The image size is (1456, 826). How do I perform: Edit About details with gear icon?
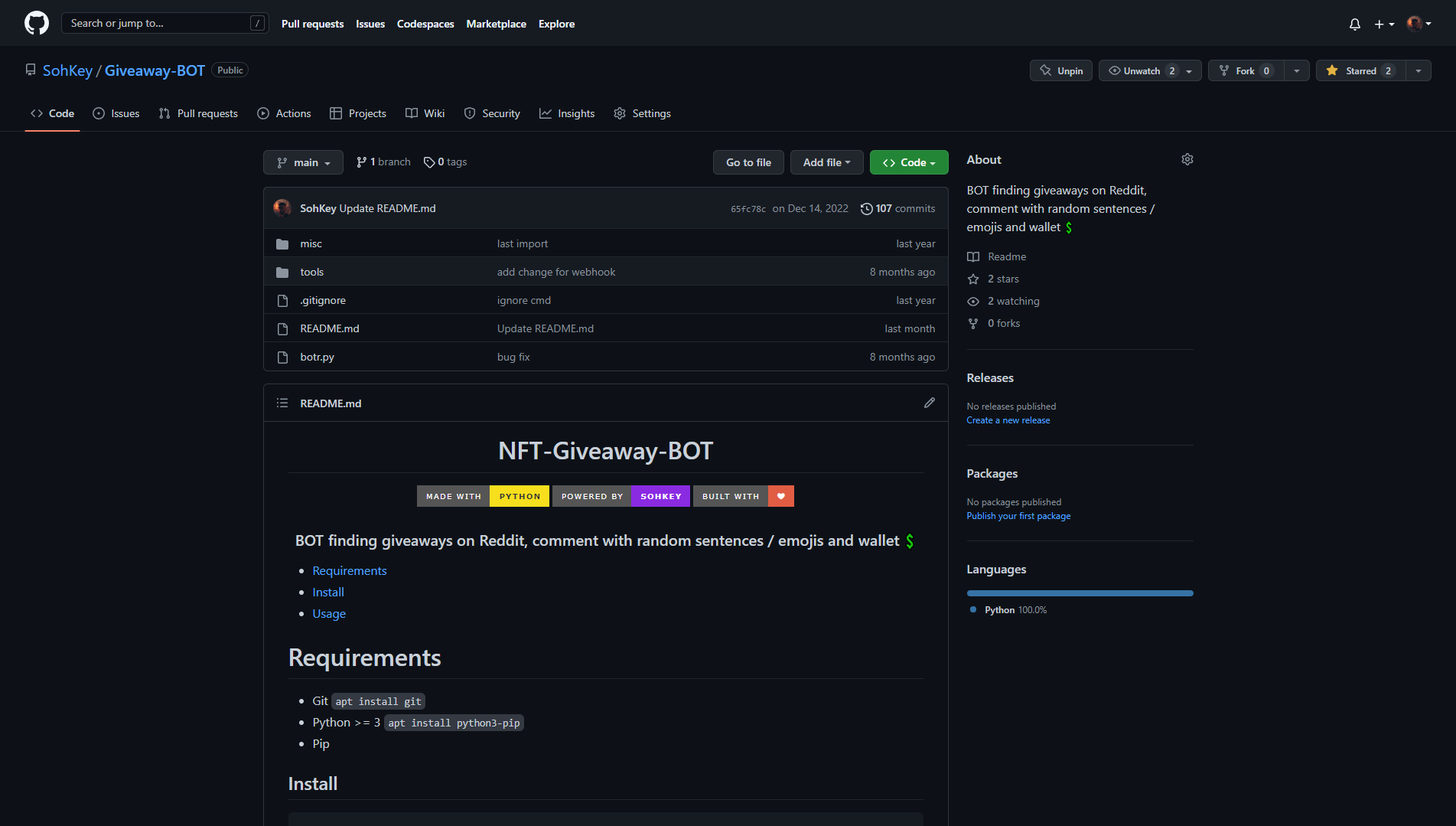point(1187,159)
